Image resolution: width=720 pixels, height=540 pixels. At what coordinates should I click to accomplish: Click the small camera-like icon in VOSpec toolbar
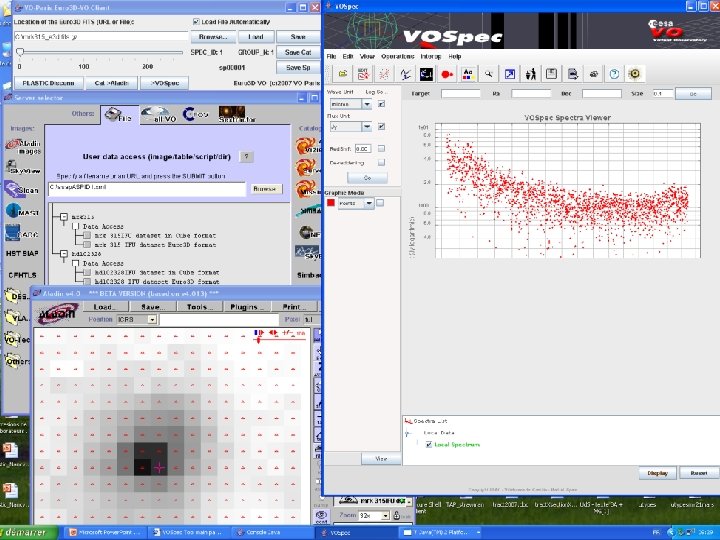pos(593,74)
